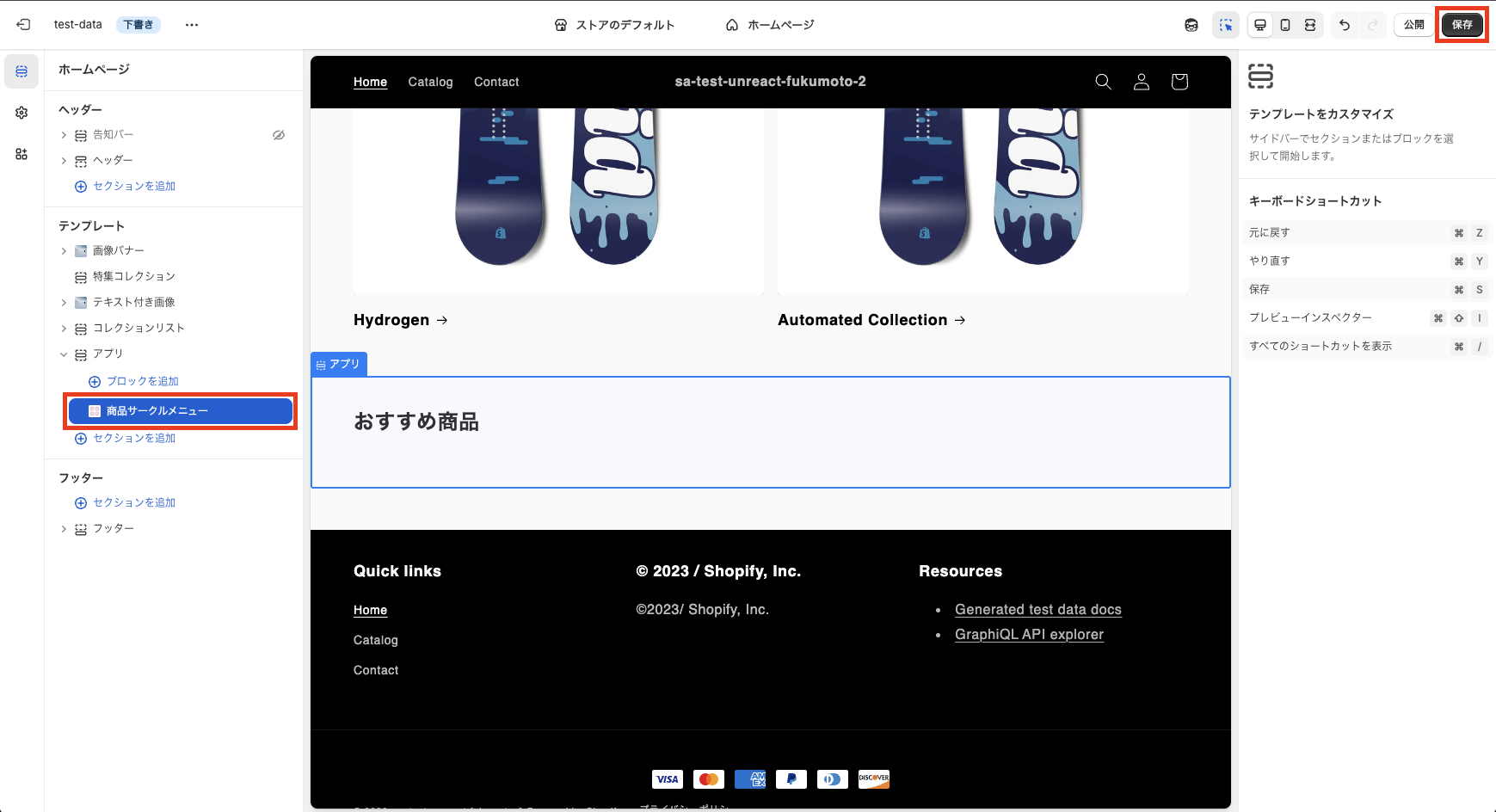Open the ストアのデフォルト selector
This screenshot has height=812, width=1496.
pyautogui.click(x=614, y=25)
